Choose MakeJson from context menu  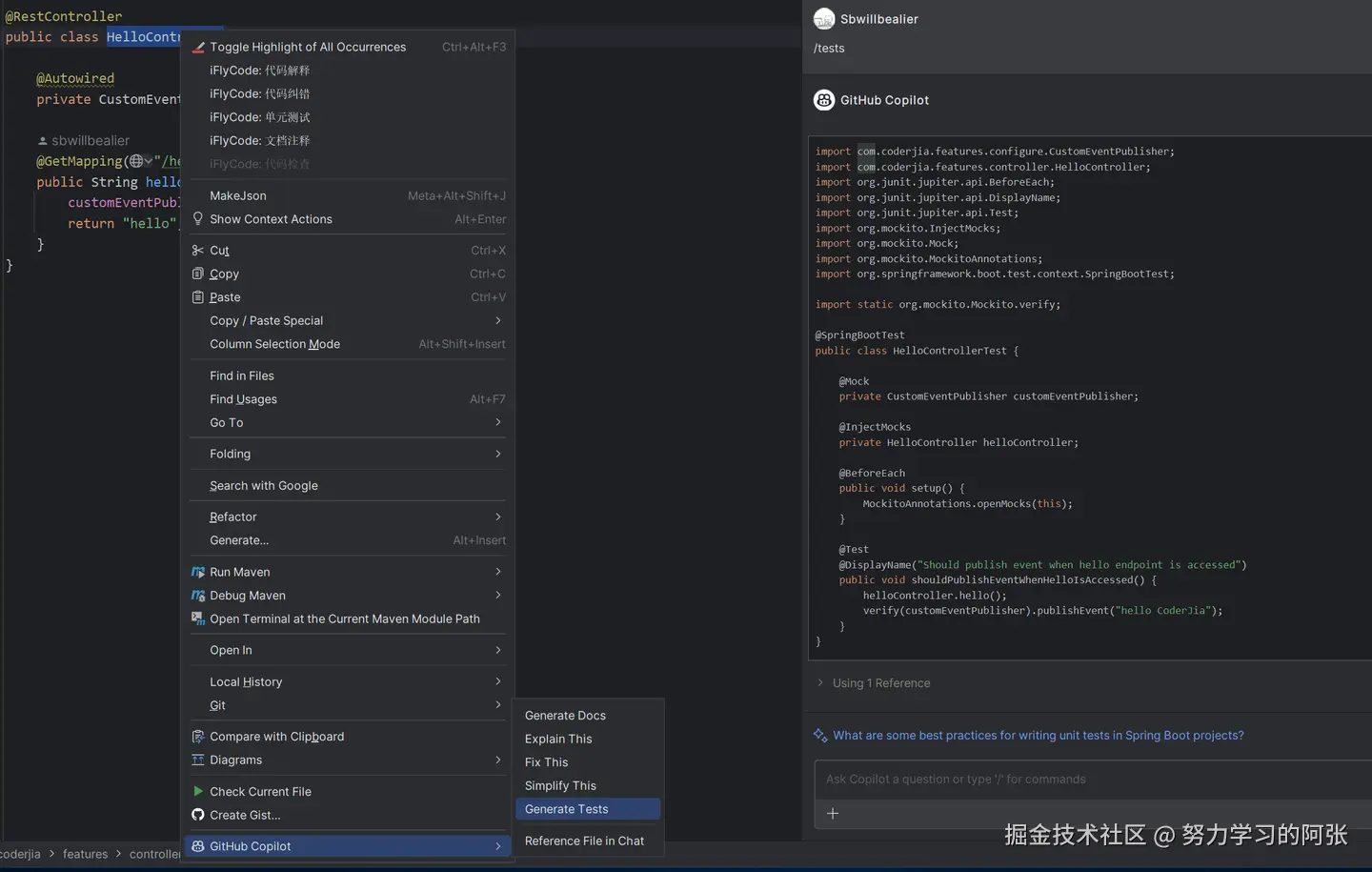point(348,195)
